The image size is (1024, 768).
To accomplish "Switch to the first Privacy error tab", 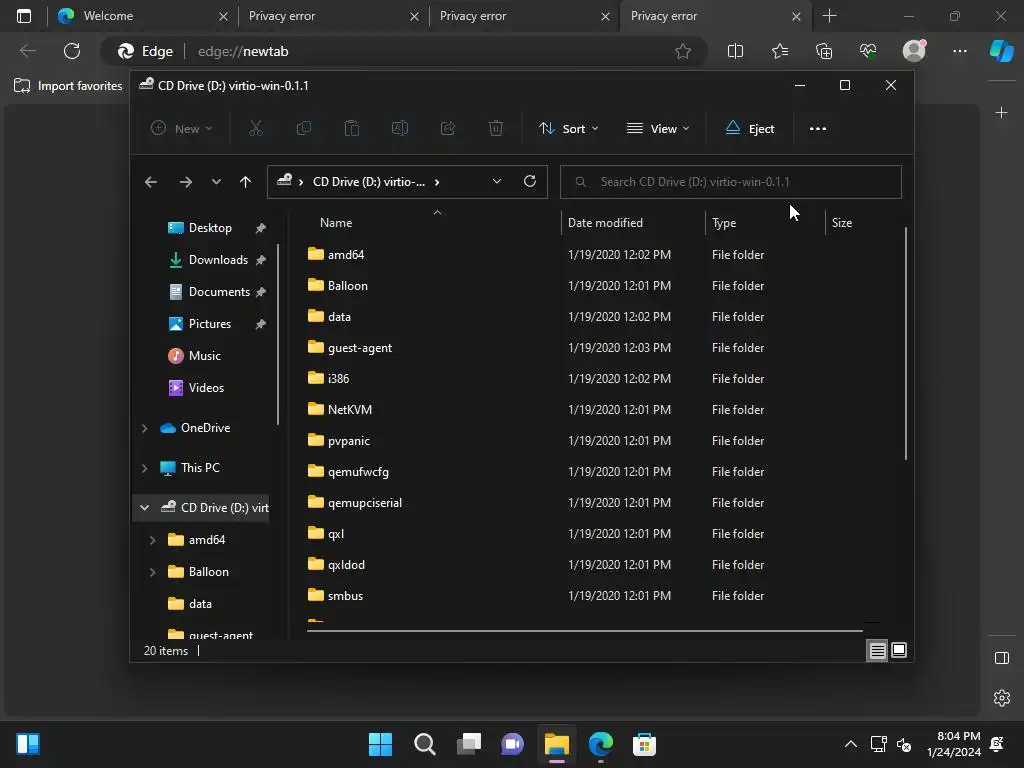I will pyautogui.click(x=333, y=16).
